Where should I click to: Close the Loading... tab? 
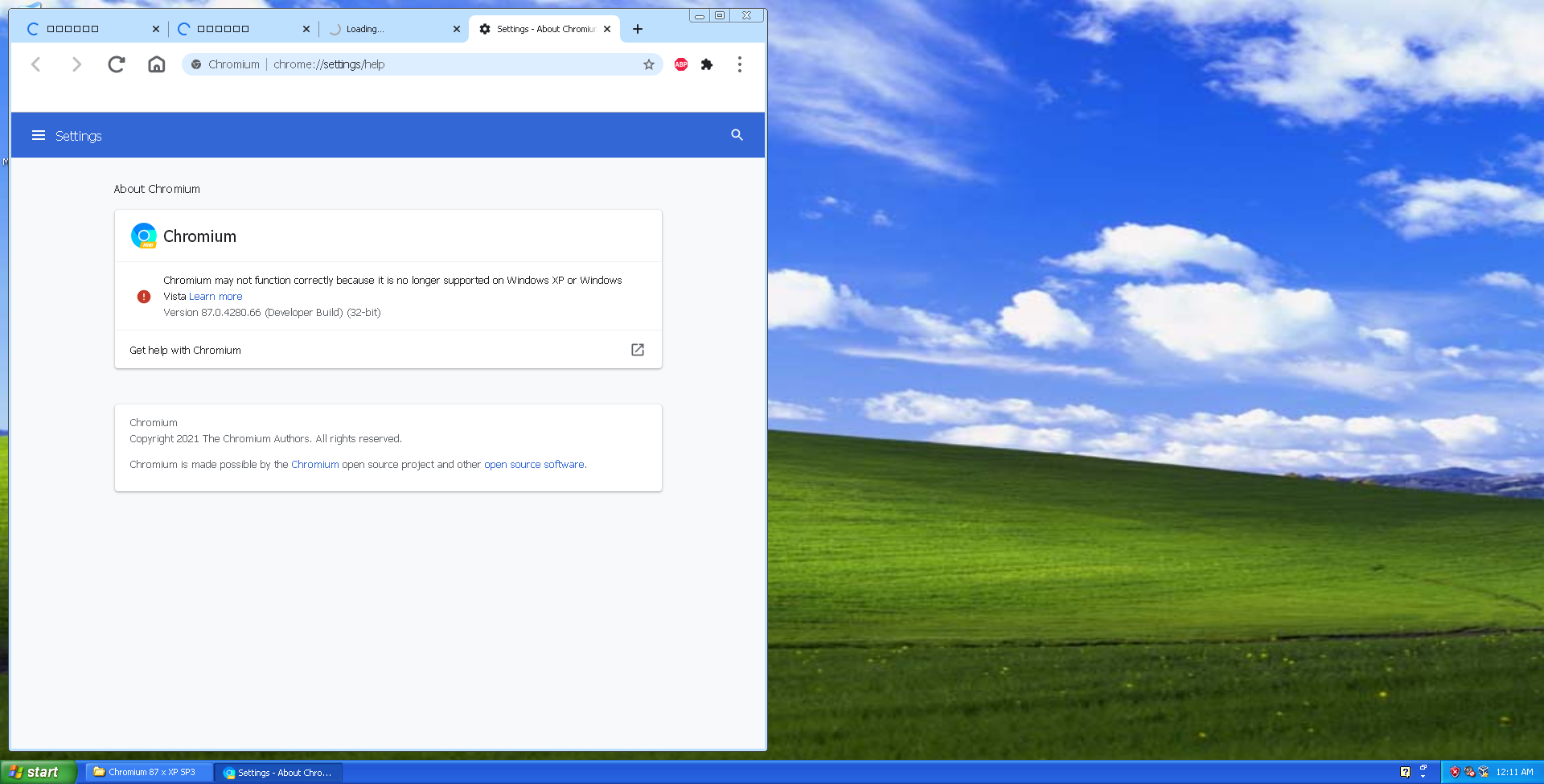point(457,29)
